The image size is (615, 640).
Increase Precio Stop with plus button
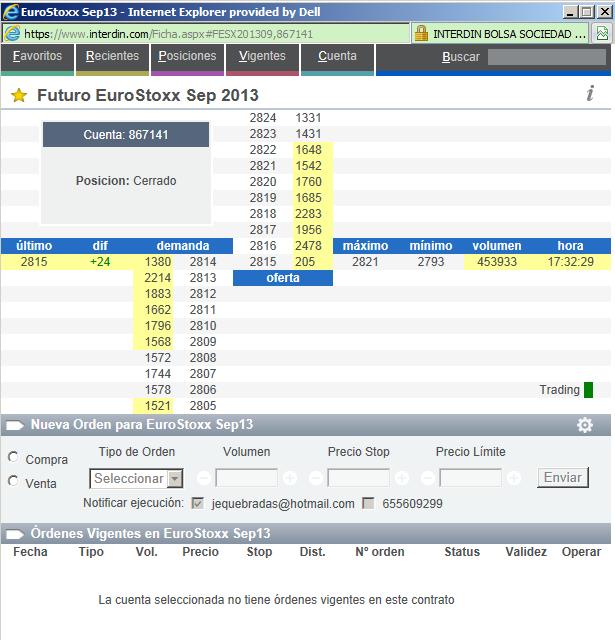[402, 478]
